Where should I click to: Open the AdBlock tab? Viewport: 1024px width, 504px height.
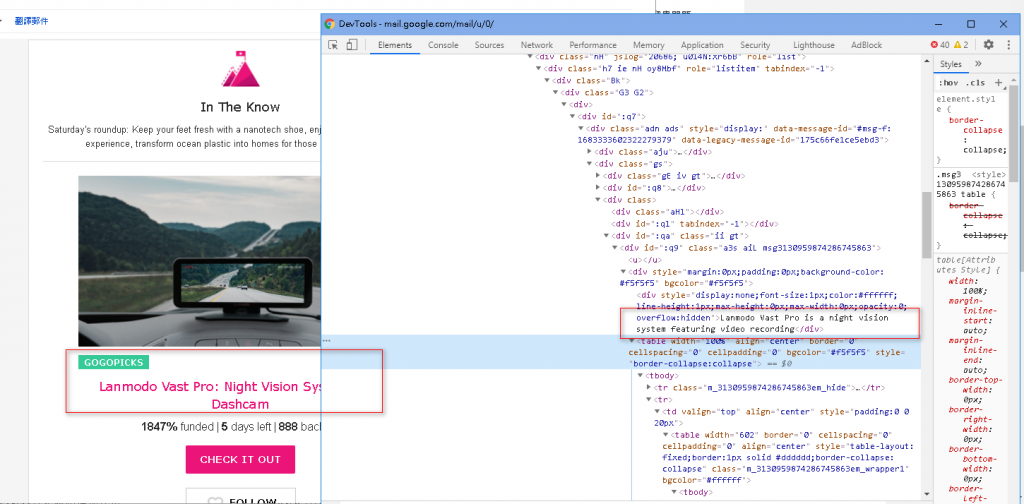(866, 45)
